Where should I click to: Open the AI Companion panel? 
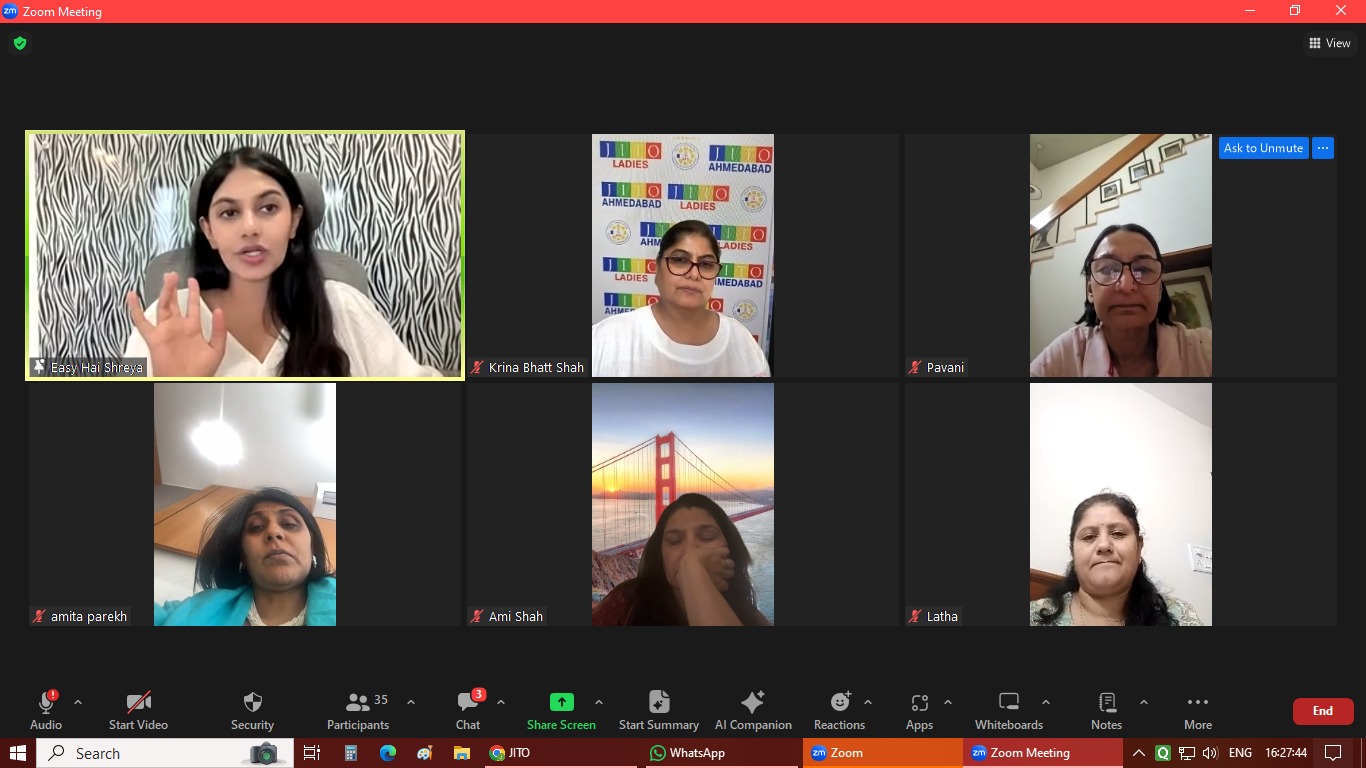(x=752, y=703)
